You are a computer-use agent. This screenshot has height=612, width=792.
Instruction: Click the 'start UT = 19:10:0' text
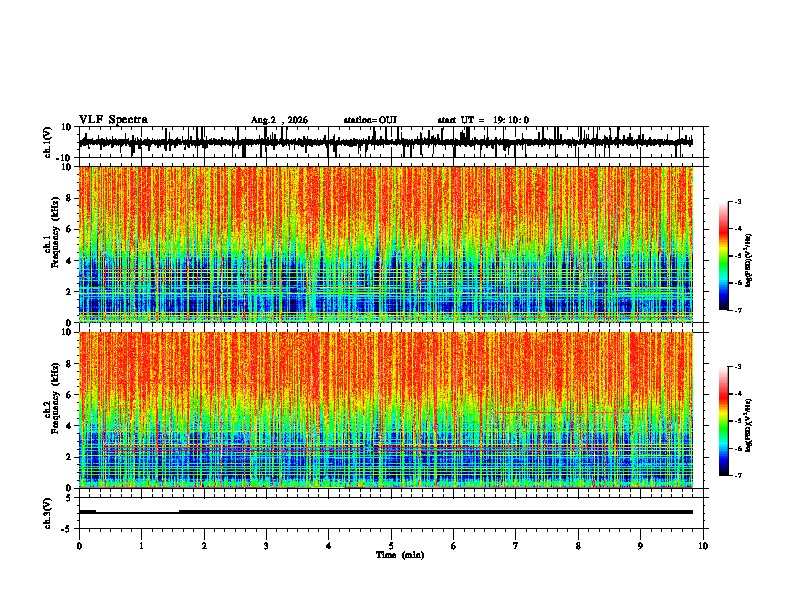click(483, 120)
